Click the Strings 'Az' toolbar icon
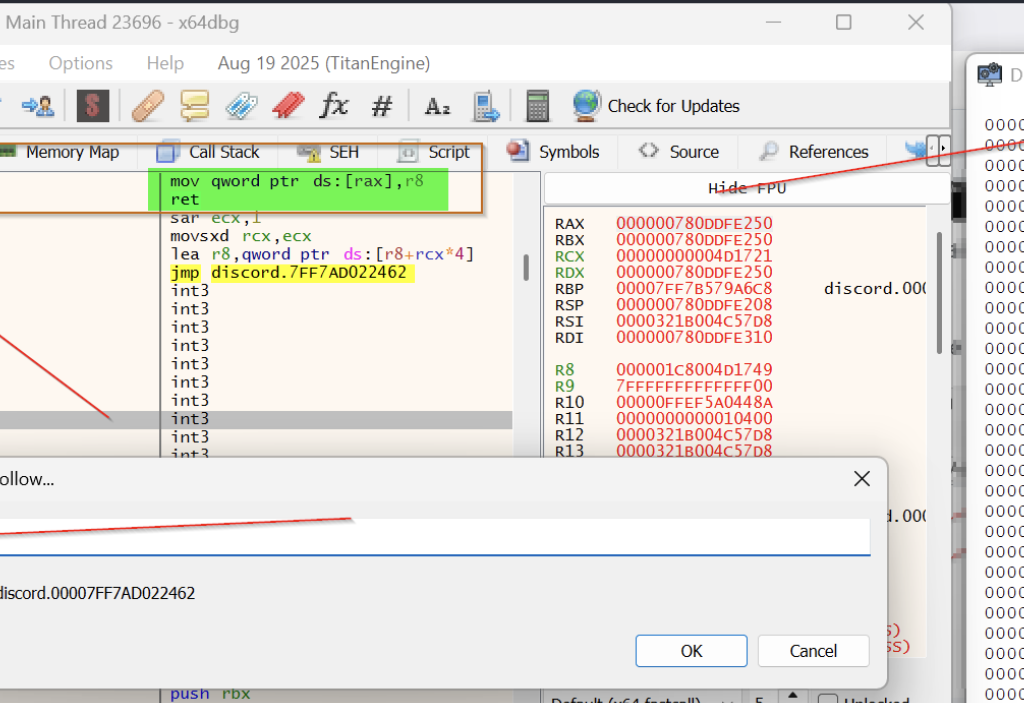This screenshot has width=1024, height=703. coord(437,105)
